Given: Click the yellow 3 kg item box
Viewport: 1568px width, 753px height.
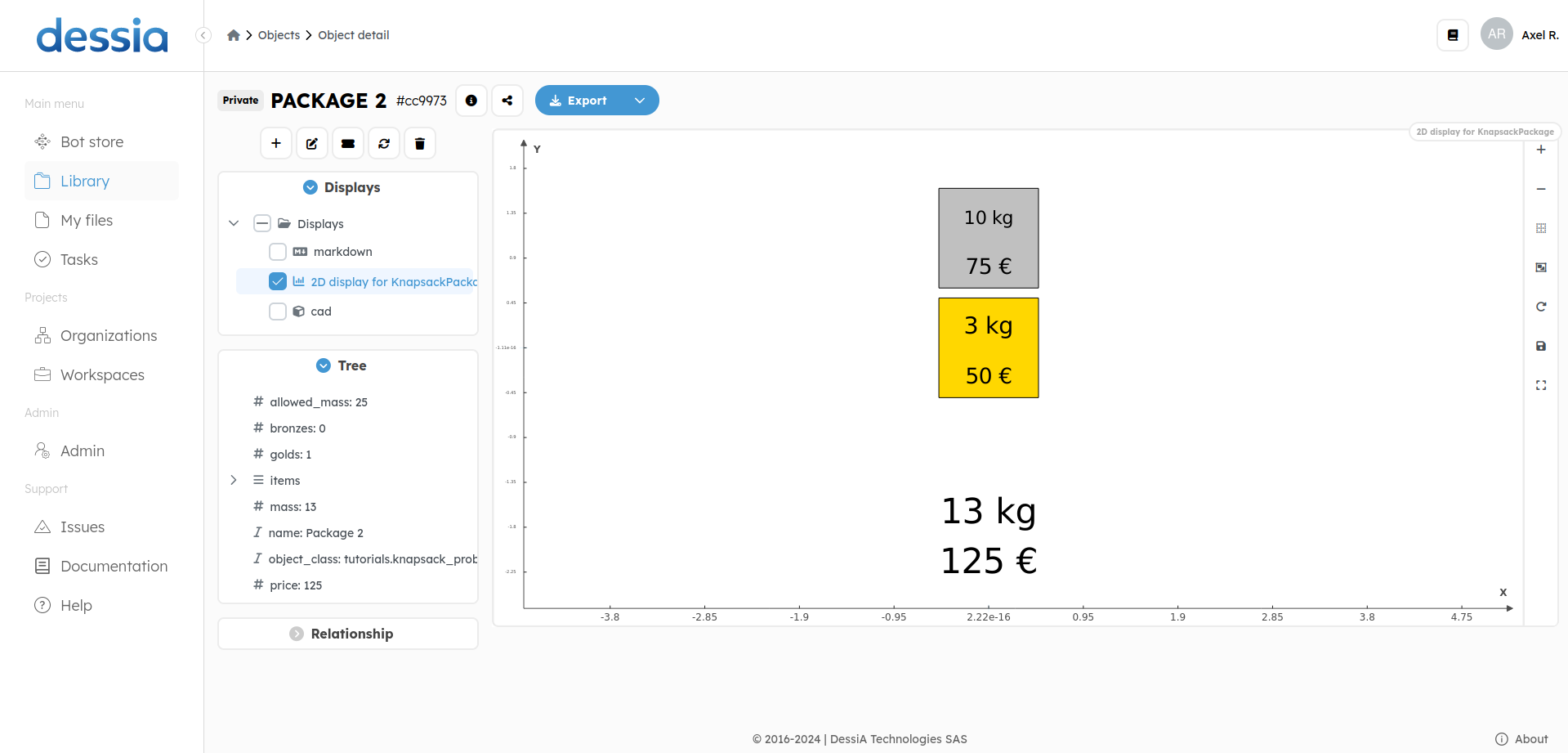Looking at the screenshot, I should (x=989, y=348).
